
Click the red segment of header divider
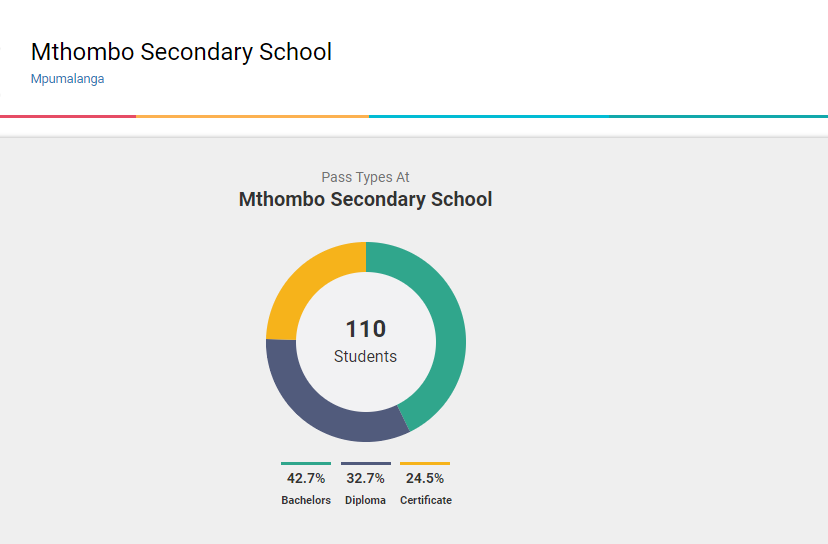[x=68, y=116]
